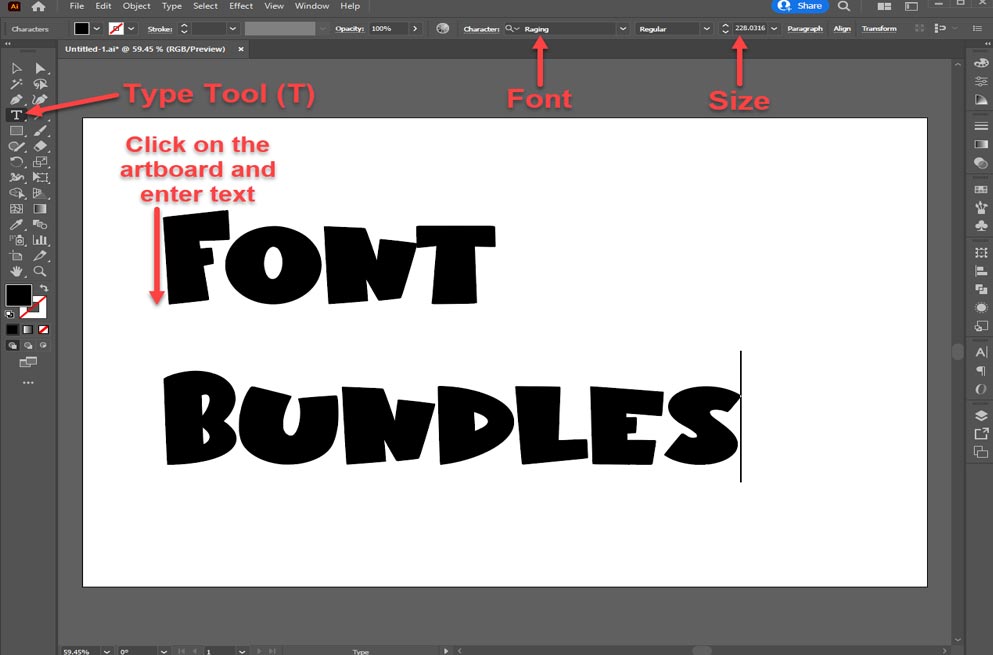Click the black Fill color box

point(18,295)
